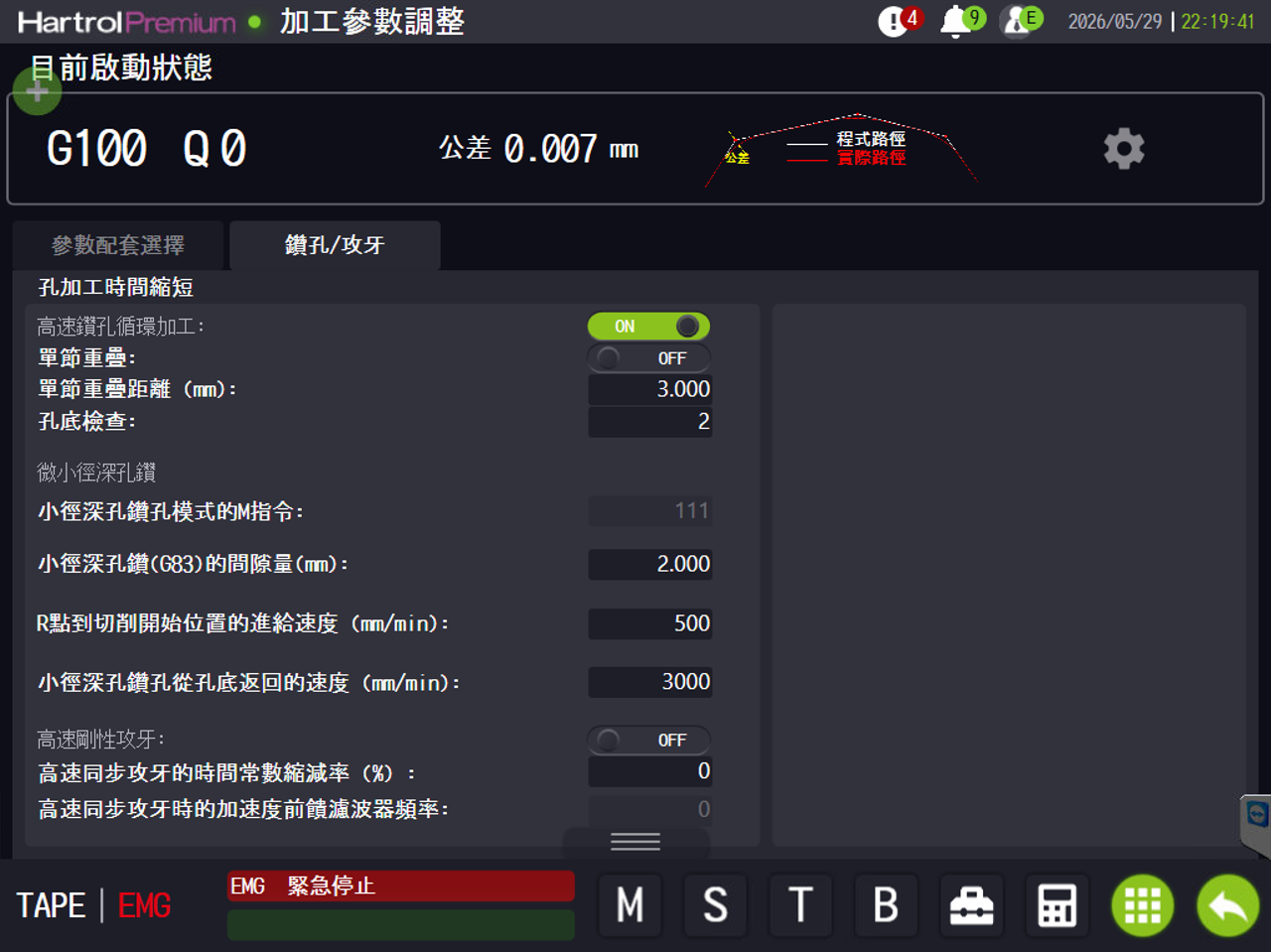
Task: Open the toolbox icon
Action: click(x=972, y=904)
